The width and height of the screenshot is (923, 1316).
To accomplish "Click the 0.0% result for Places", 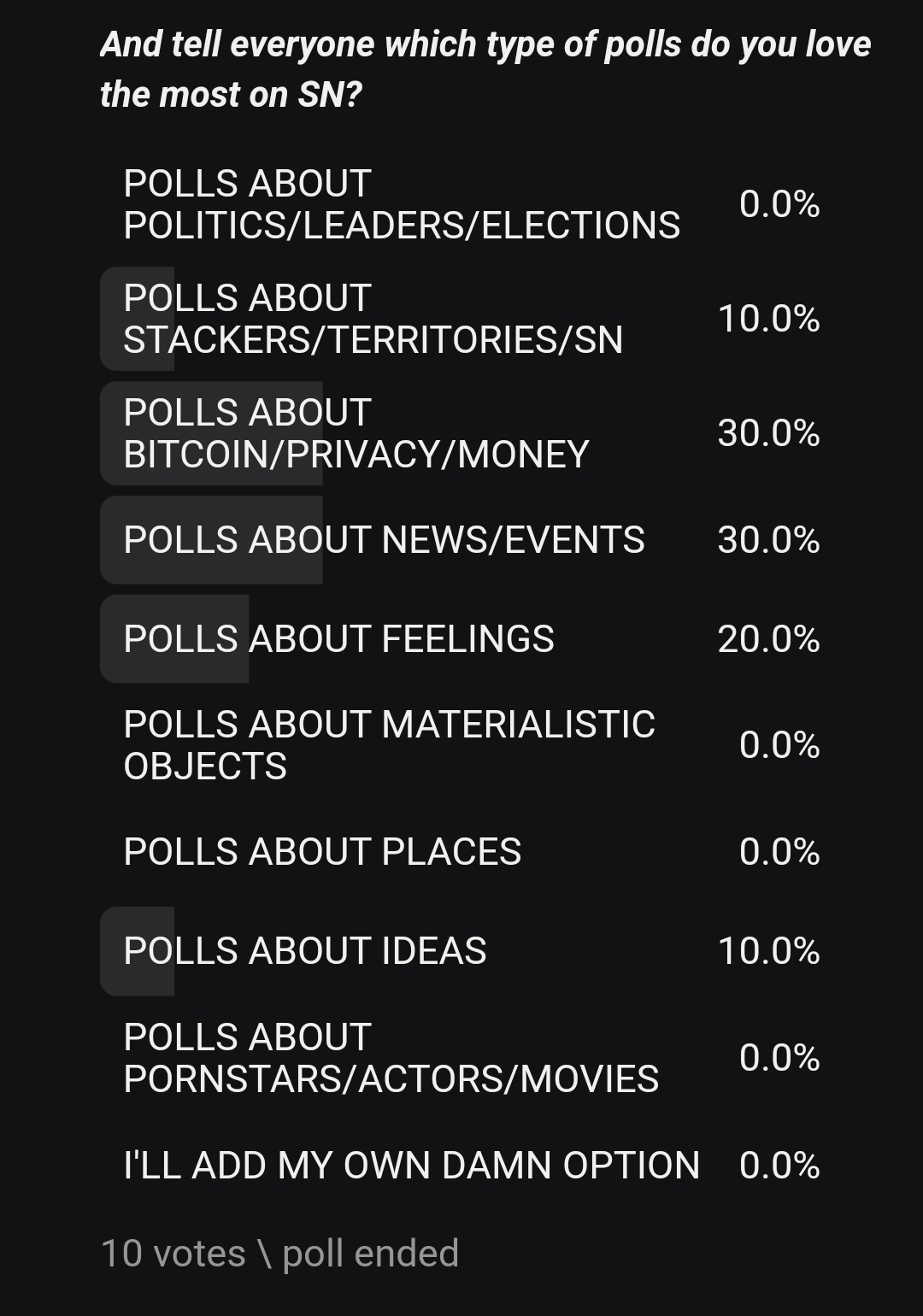I will click(779, 852).
